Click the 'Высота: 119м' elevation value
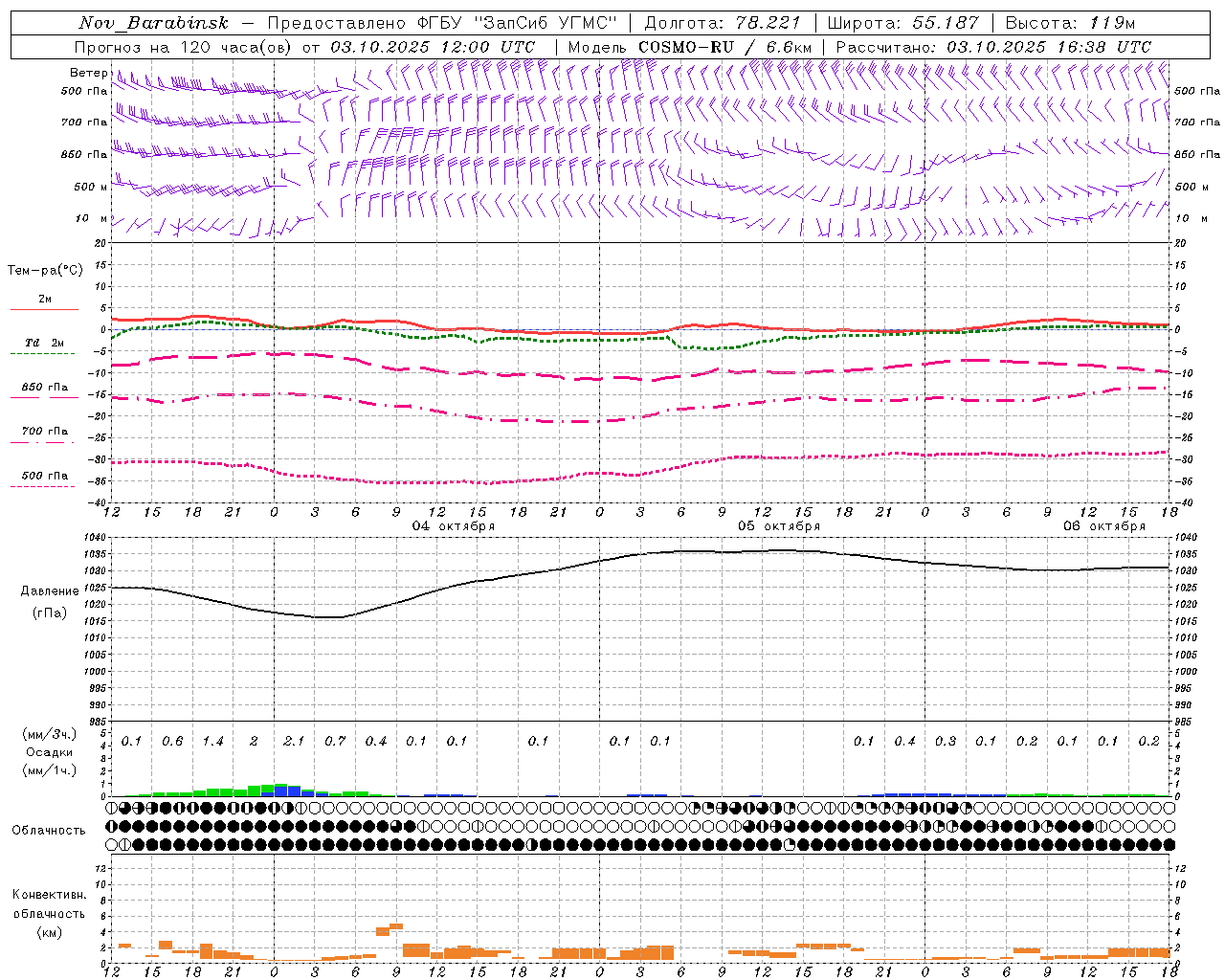The width and height of the screenshot is (1225, 980). click(1070, 23)
